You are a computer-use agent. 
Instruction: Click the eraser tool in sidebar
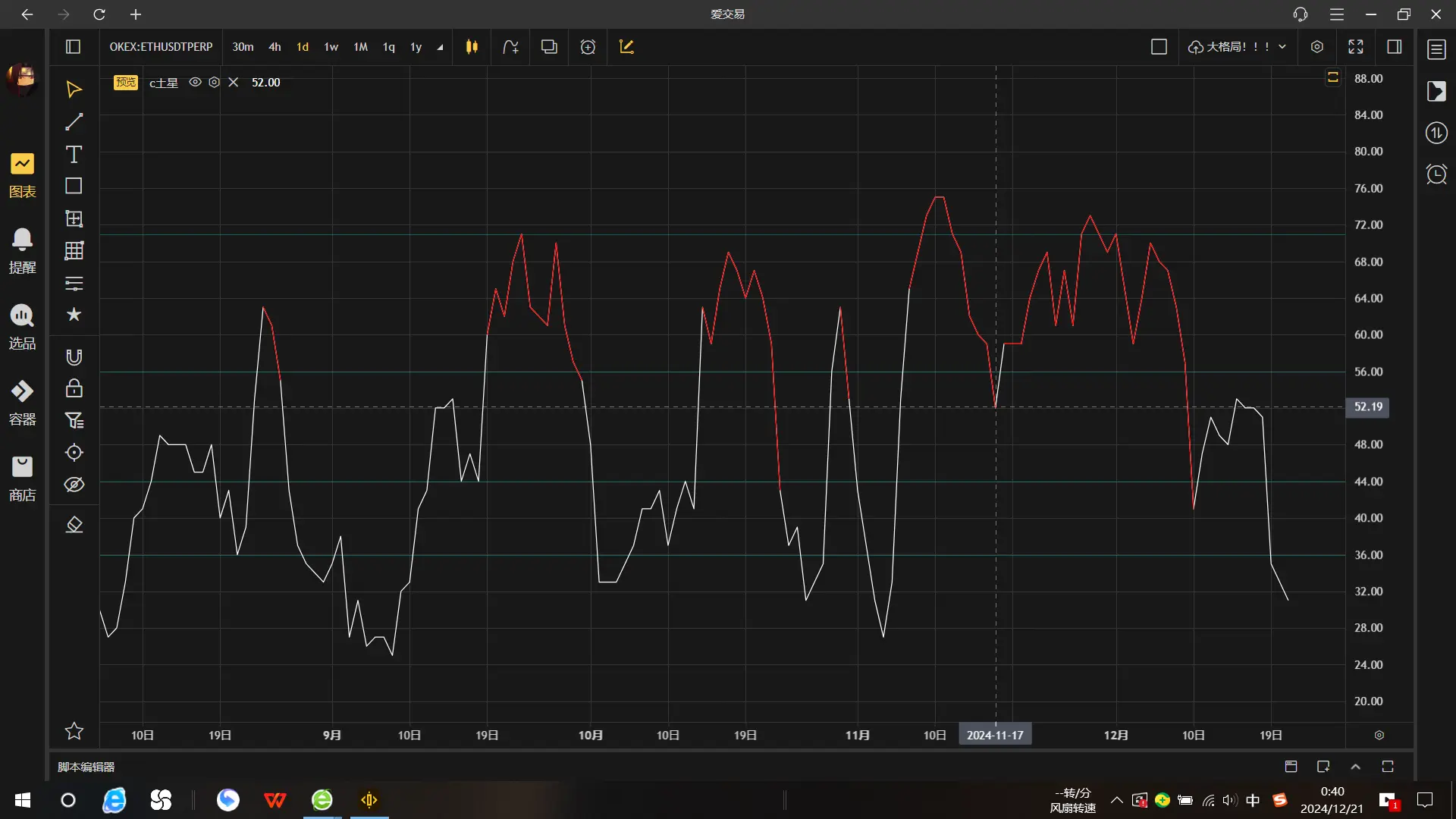click(74, 525)
